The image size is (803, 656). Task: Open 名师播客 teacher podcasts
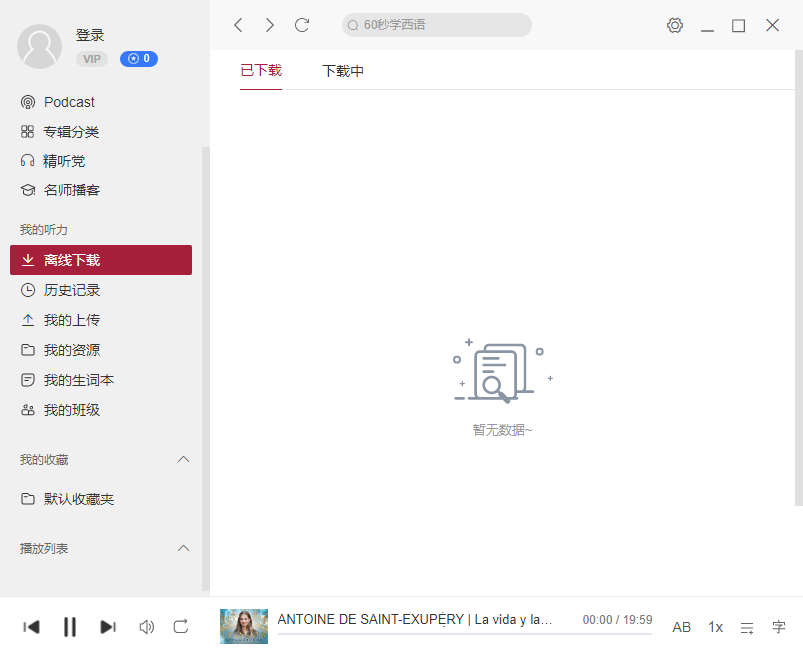[60, 190]
